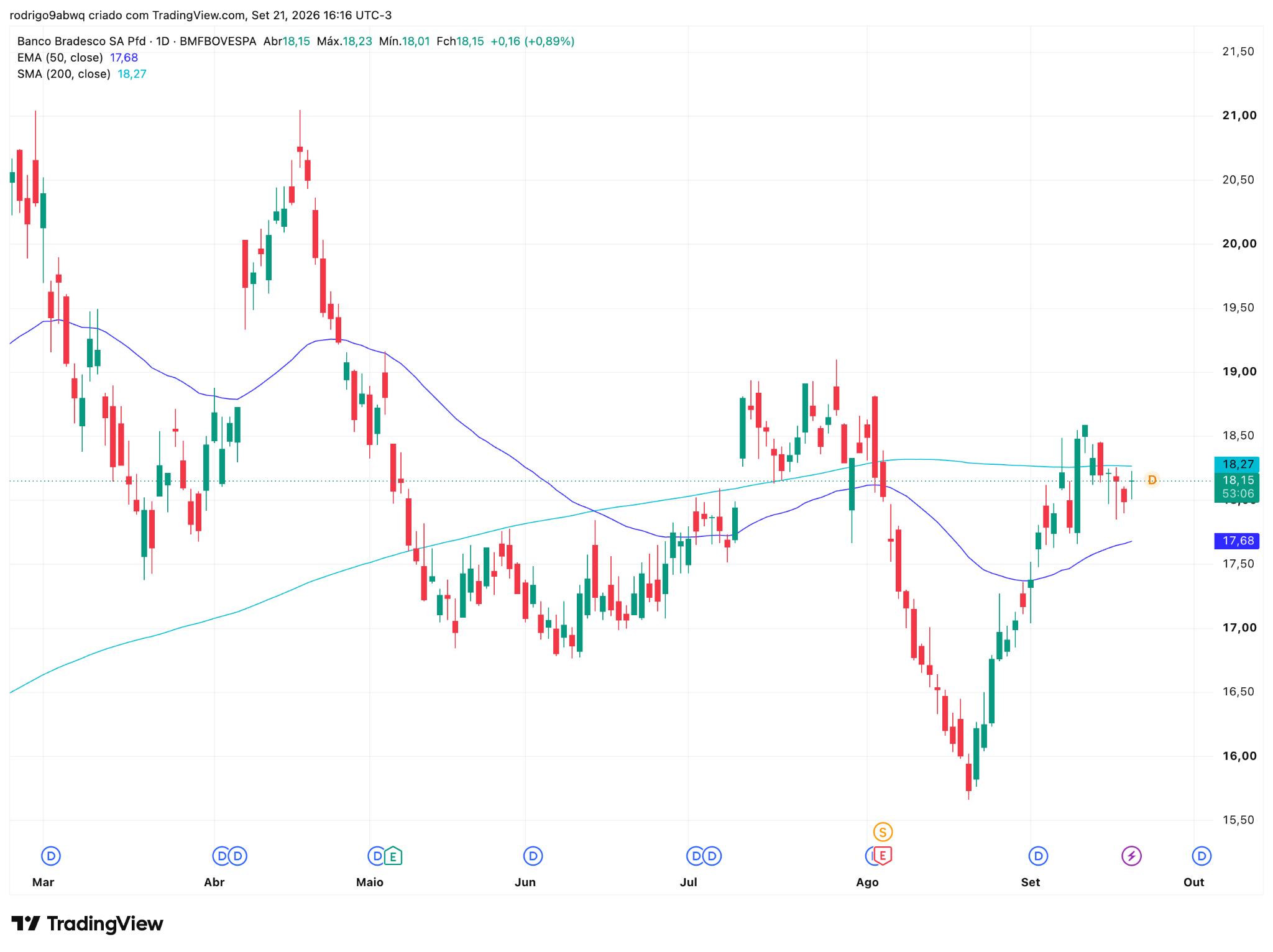The width and height of the screenshot is (1273, 952).
Task: Click the Mar label on time axis
Action: pyautogui.click(x=43, y=882)
